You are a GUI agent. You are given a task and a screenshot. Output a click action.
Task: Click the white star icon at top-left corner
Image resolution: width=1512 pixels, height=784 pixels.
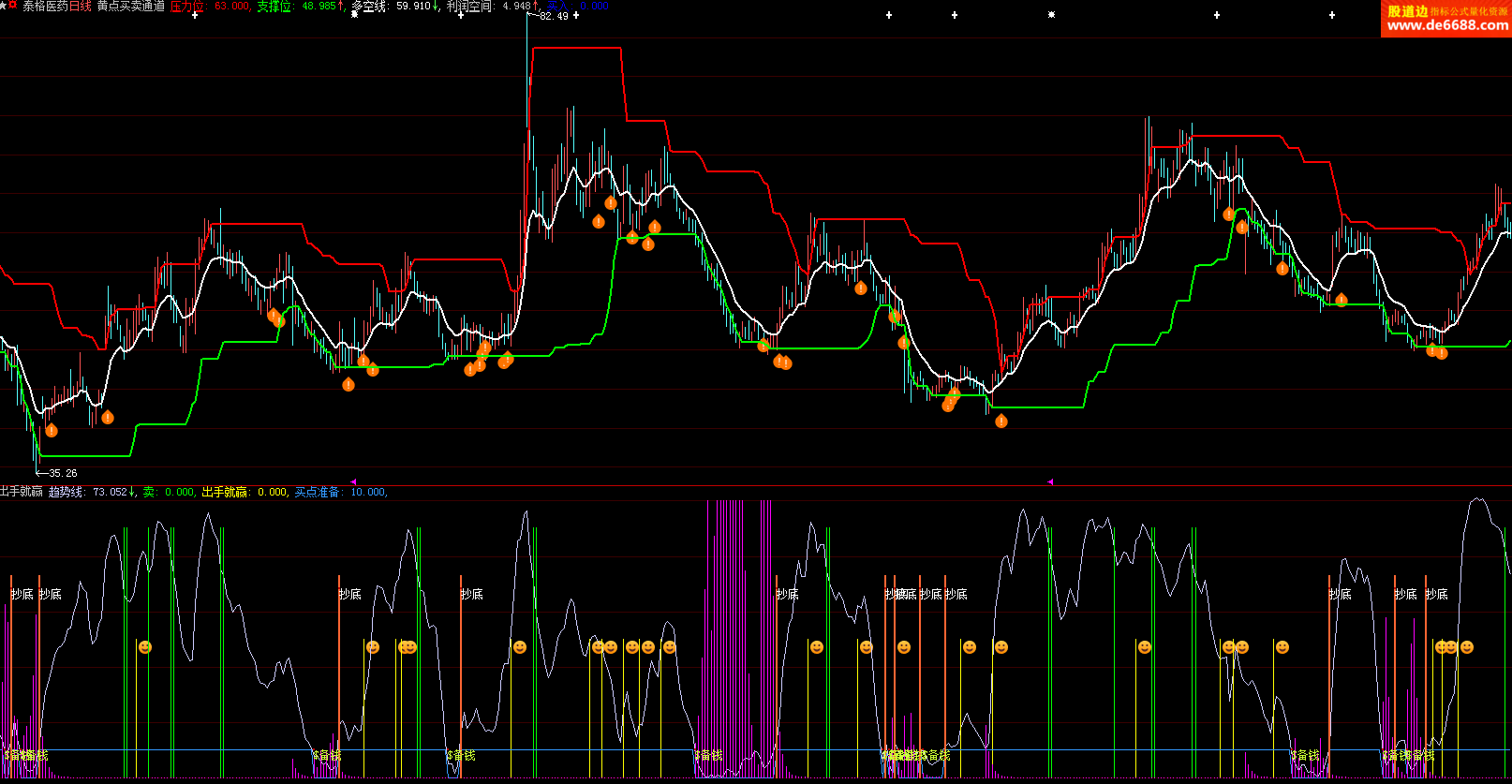(4, 6)
